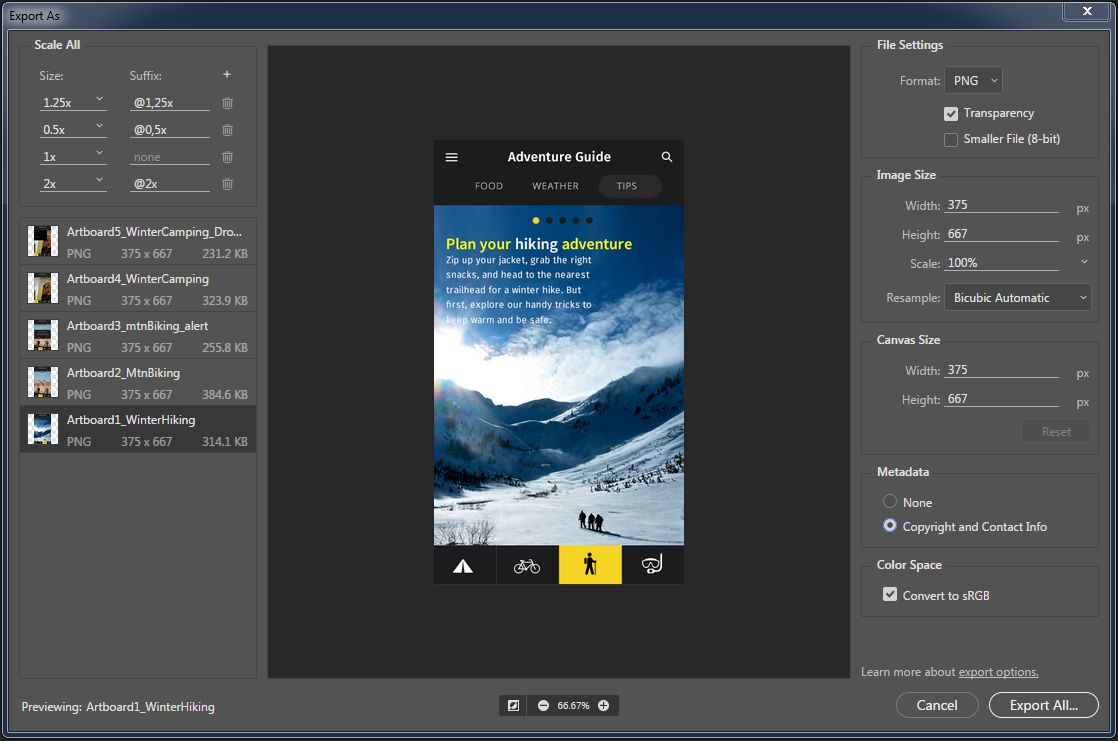Open the export options link
Screen dimensions: 1118x741
click(998, 671)
